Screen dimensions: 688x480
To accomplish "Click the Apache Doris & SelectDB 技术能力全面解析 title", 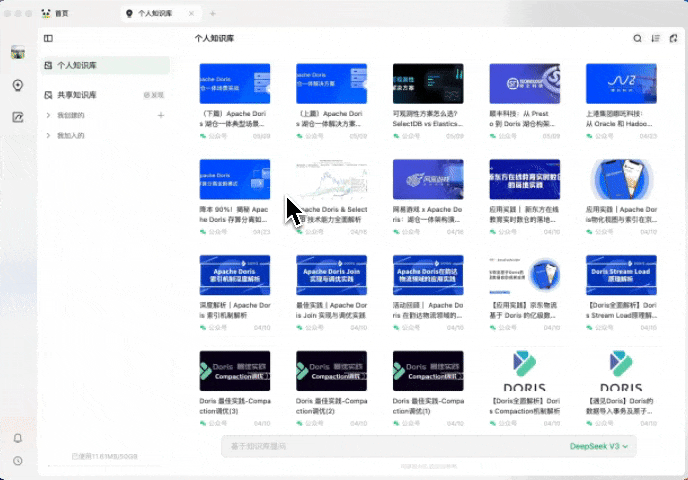I will click(x=331, y=215).
